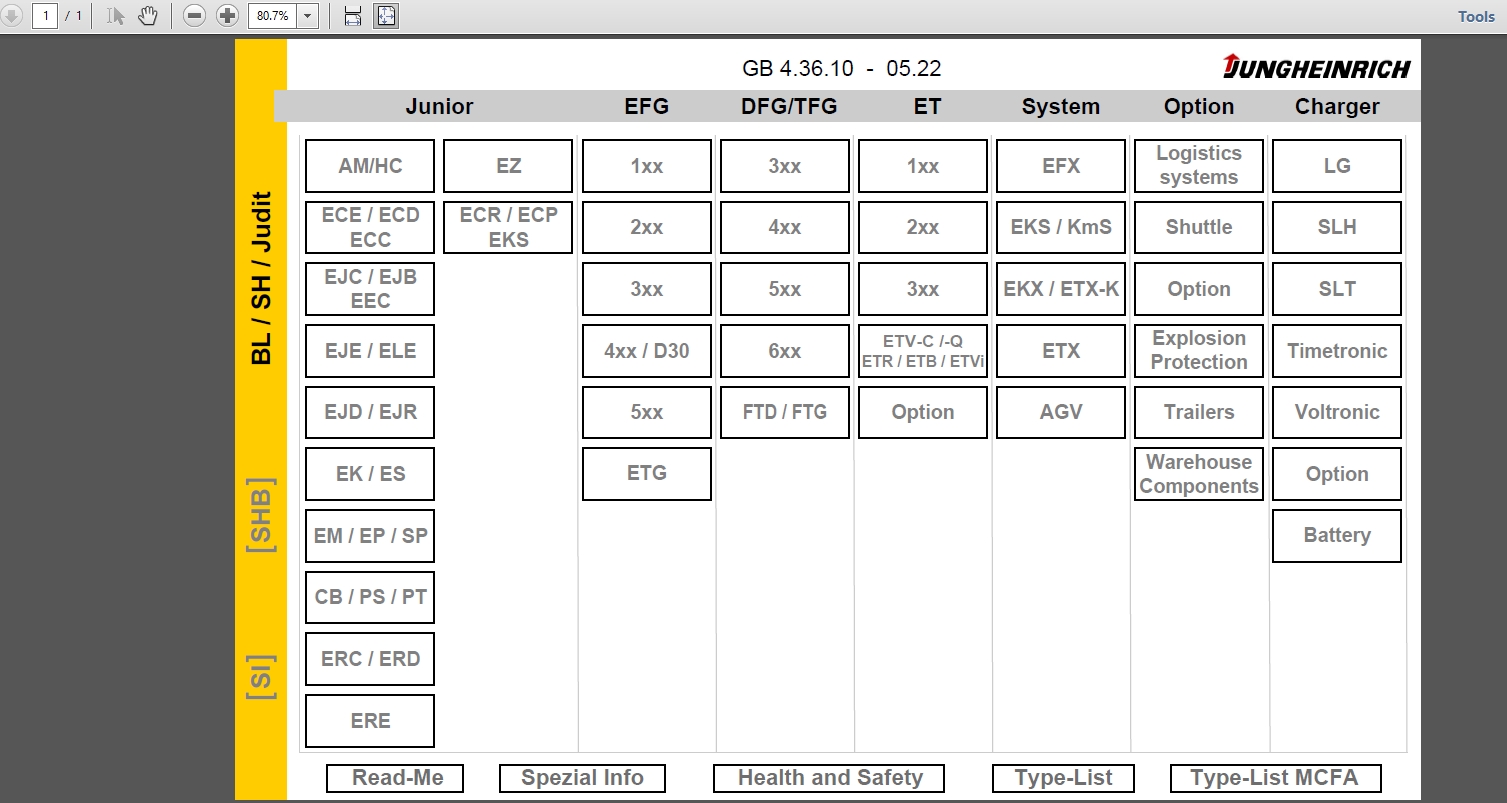
Task: Open the ETX system box
Action: pos(1061,351)
